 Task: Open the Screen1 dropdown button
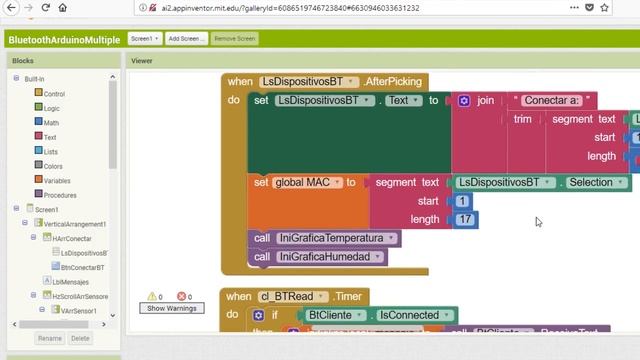pos(144,39)
